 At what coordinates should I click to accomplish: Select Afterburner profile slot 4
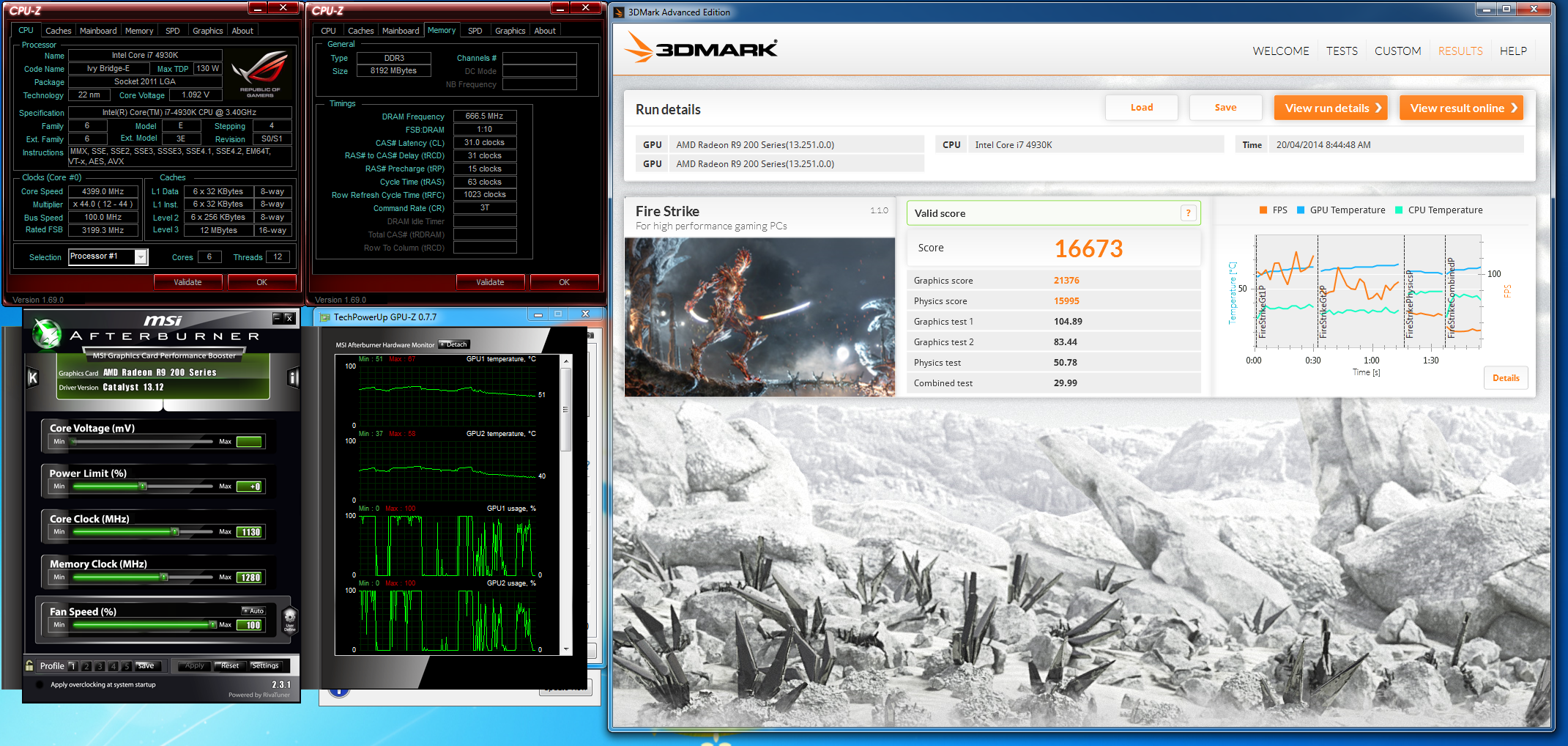pos(113,666)
